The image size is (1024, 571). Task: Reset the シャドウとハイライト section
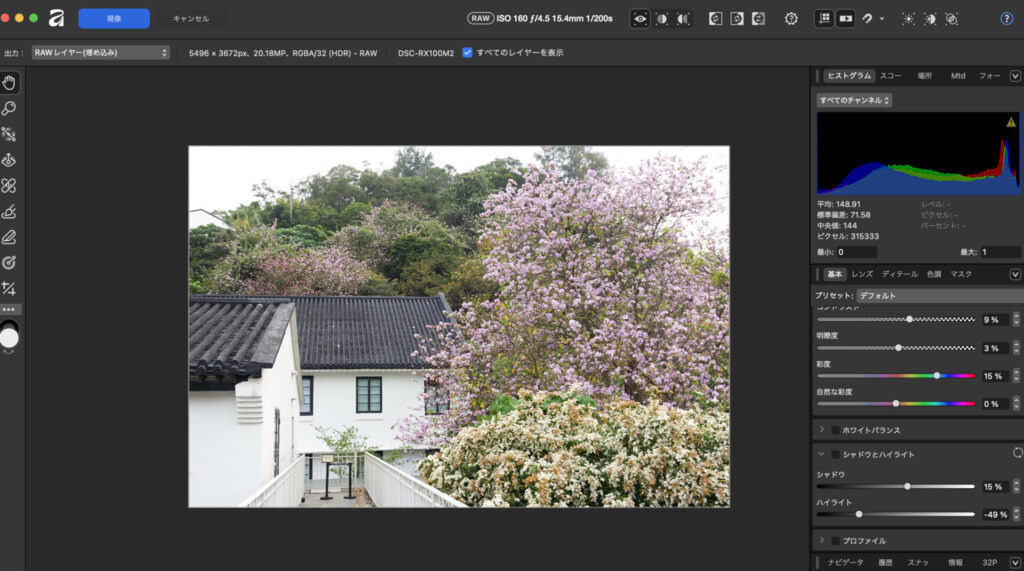point(1017,453)
